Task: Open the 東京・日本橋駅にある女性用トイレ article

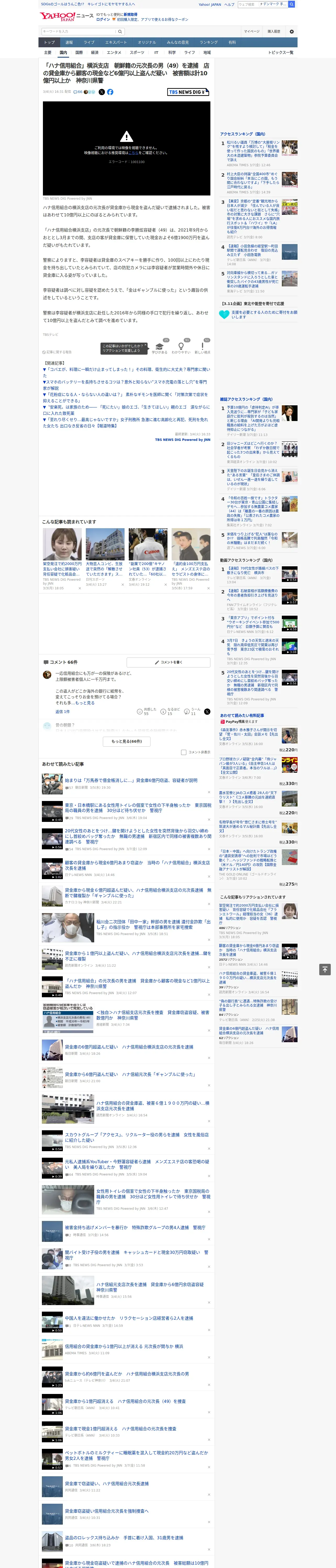Action: point(138,808)
